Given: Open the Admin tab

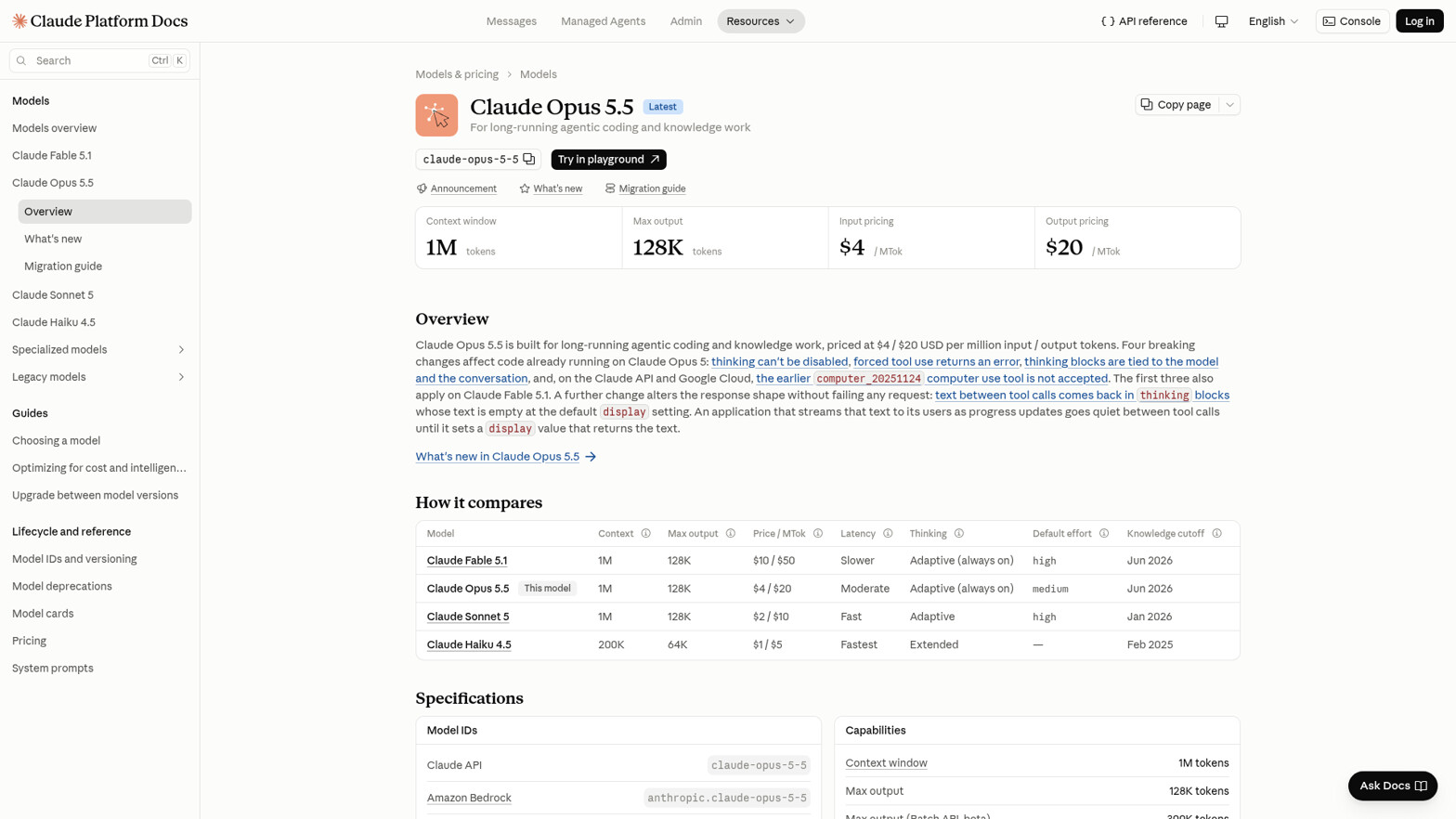Looking at the screenshot, I should point(686,21).
